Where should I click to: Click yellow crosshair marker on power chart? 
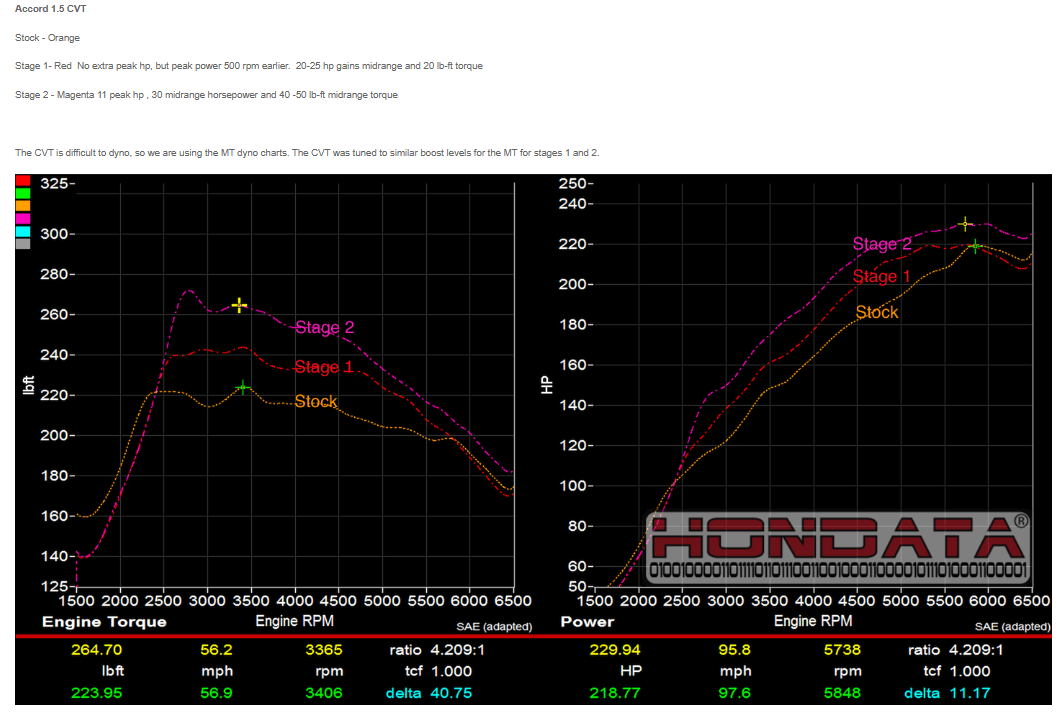(x=965, y=224)
